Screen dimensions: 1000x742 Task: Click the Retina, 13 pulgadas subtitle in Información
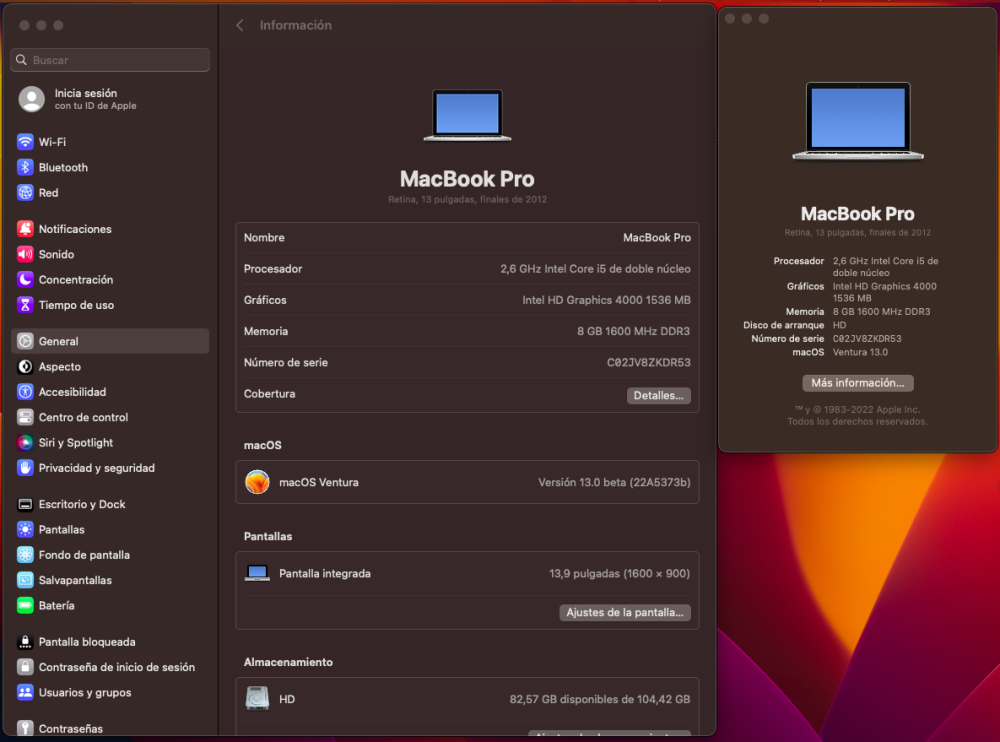pos(467,200)
